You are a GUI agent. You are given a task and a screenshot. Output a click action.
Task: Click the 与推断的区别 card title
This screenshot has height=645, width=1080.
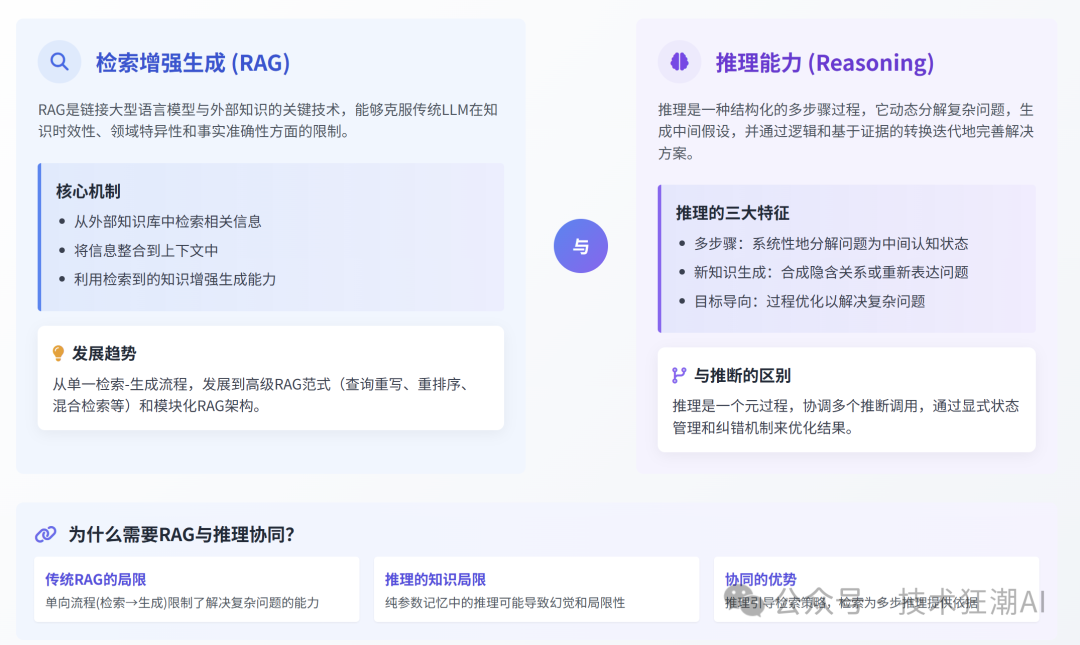point(742,376)
